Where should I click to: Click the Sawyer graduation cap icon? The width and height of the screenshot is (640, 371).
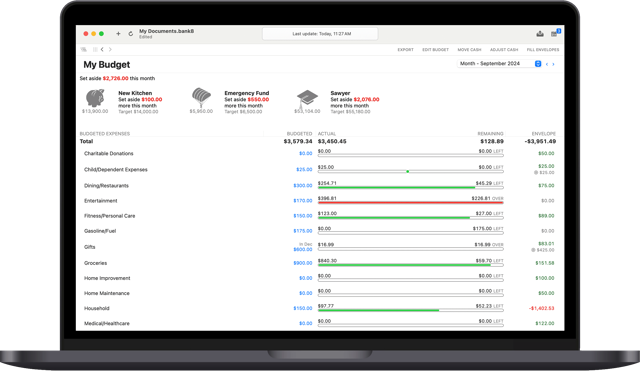[x=307, y=99]
